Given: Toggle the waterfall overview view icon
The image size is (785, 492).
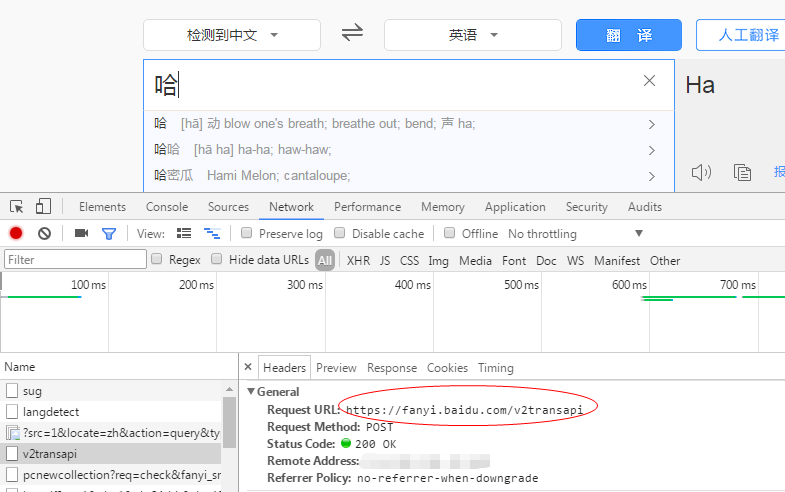Looking at the screenshot, I should coord(212,233).
